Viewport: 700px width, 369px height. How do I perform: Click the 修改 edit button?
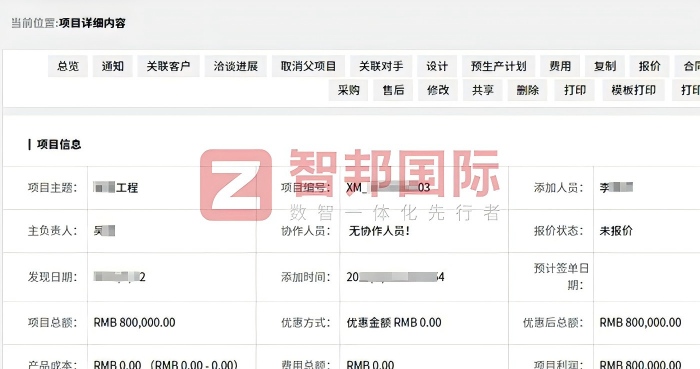(x=438, y=90)
